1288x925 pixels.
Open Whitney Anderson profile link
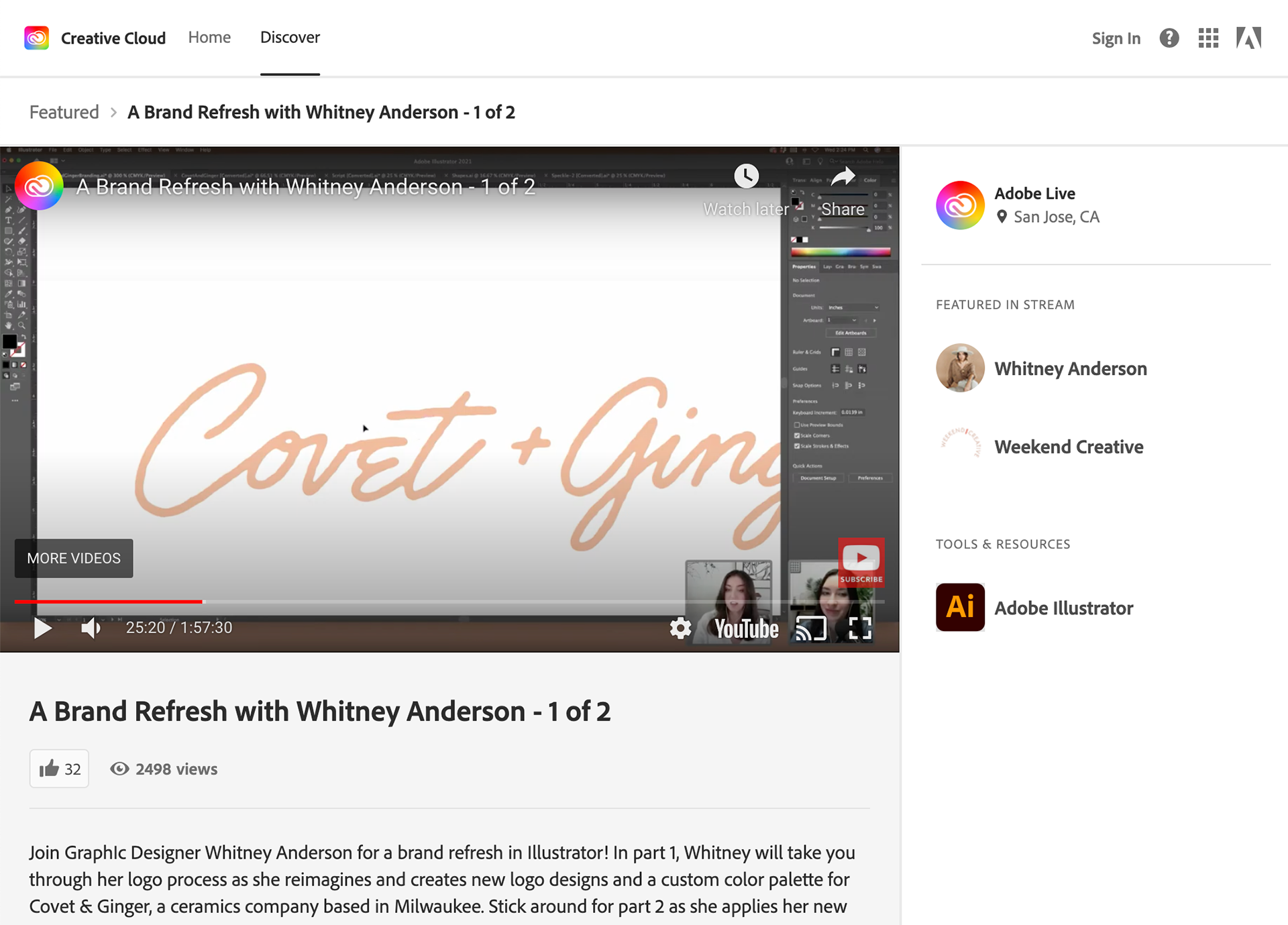click(x=1070, y=368)
